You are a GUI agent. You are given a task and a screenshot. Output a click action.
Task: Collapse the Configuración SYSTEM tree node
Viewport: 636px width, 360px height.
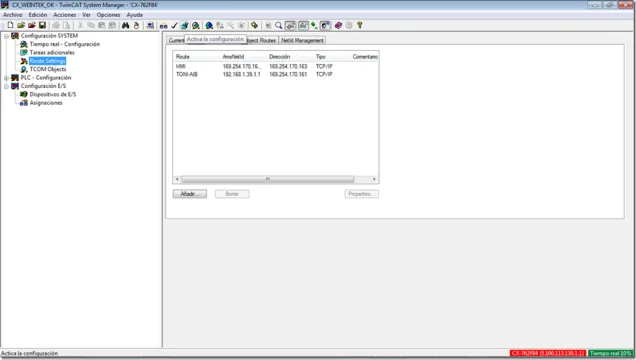6,36
